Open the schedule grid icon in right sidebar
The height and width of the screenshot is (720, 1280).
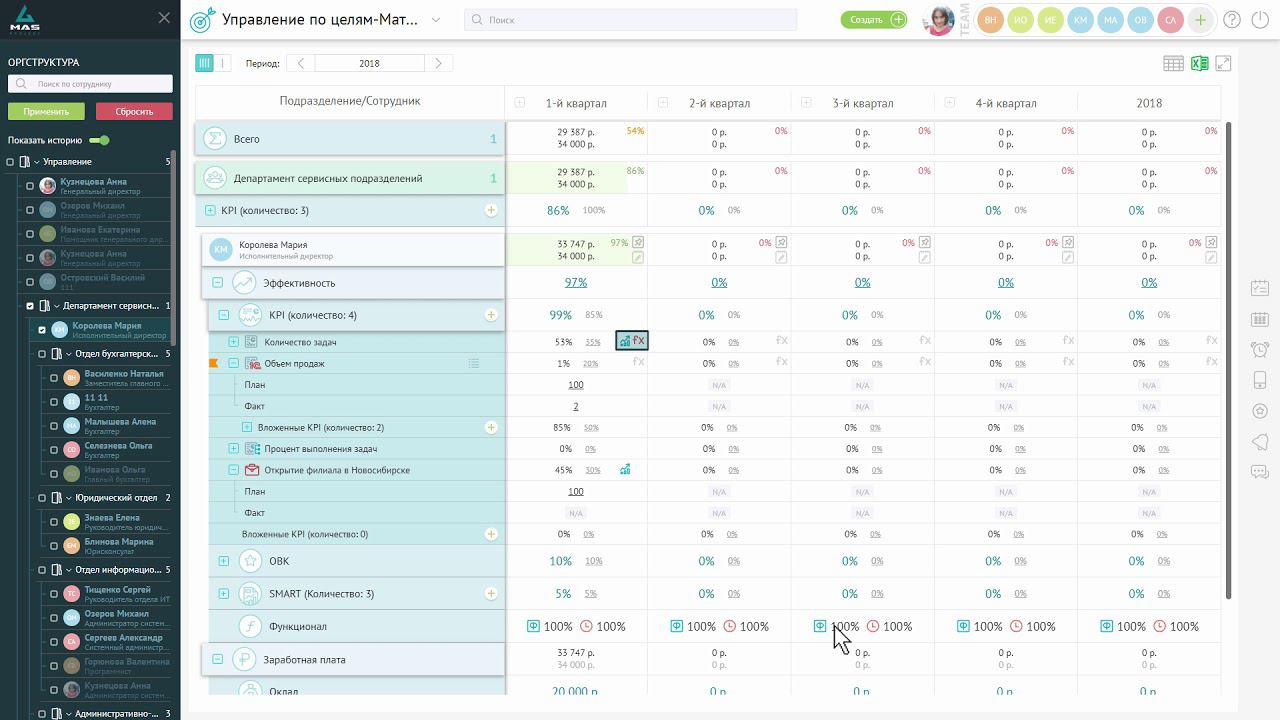click(x=1260, y=319)
